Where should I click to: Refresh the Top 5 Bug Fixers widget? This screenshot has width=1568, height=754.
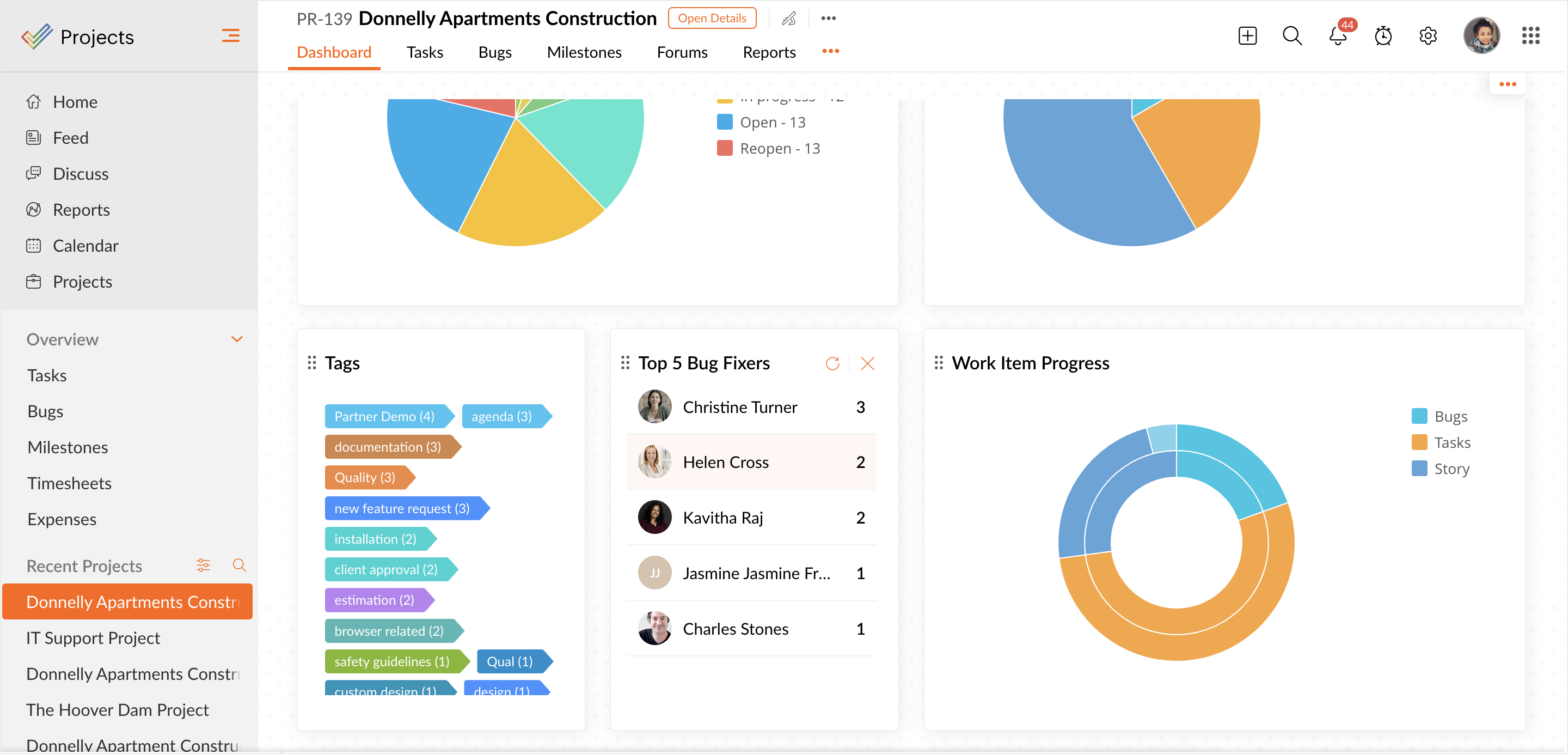click(832, 363)
